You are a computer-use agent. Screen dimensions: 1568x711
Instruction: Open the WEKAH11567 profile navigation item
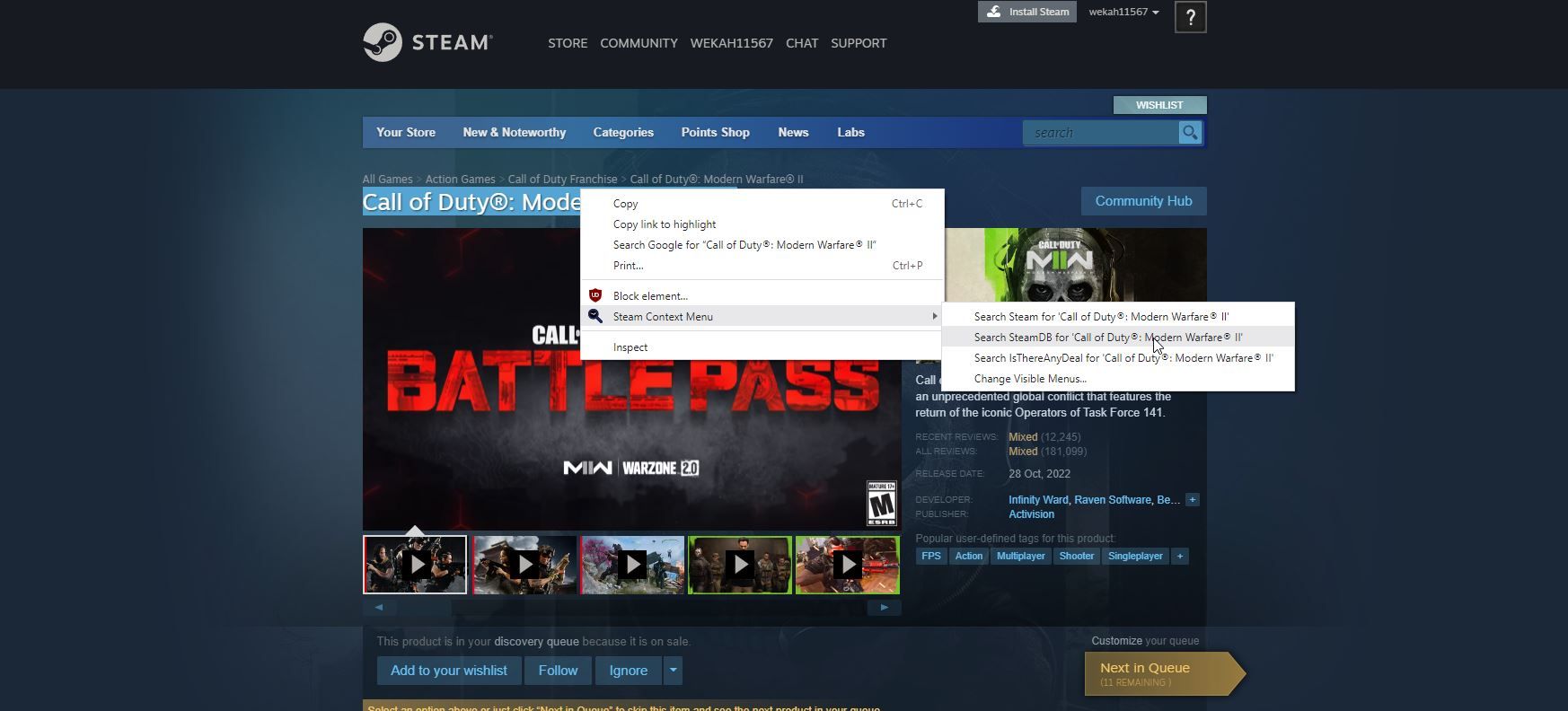point(731,43)
